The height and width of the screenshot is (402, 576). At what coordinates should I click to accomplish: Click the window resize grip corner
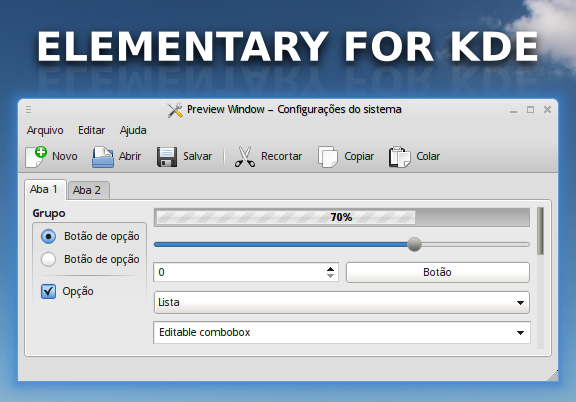point(552,376)
